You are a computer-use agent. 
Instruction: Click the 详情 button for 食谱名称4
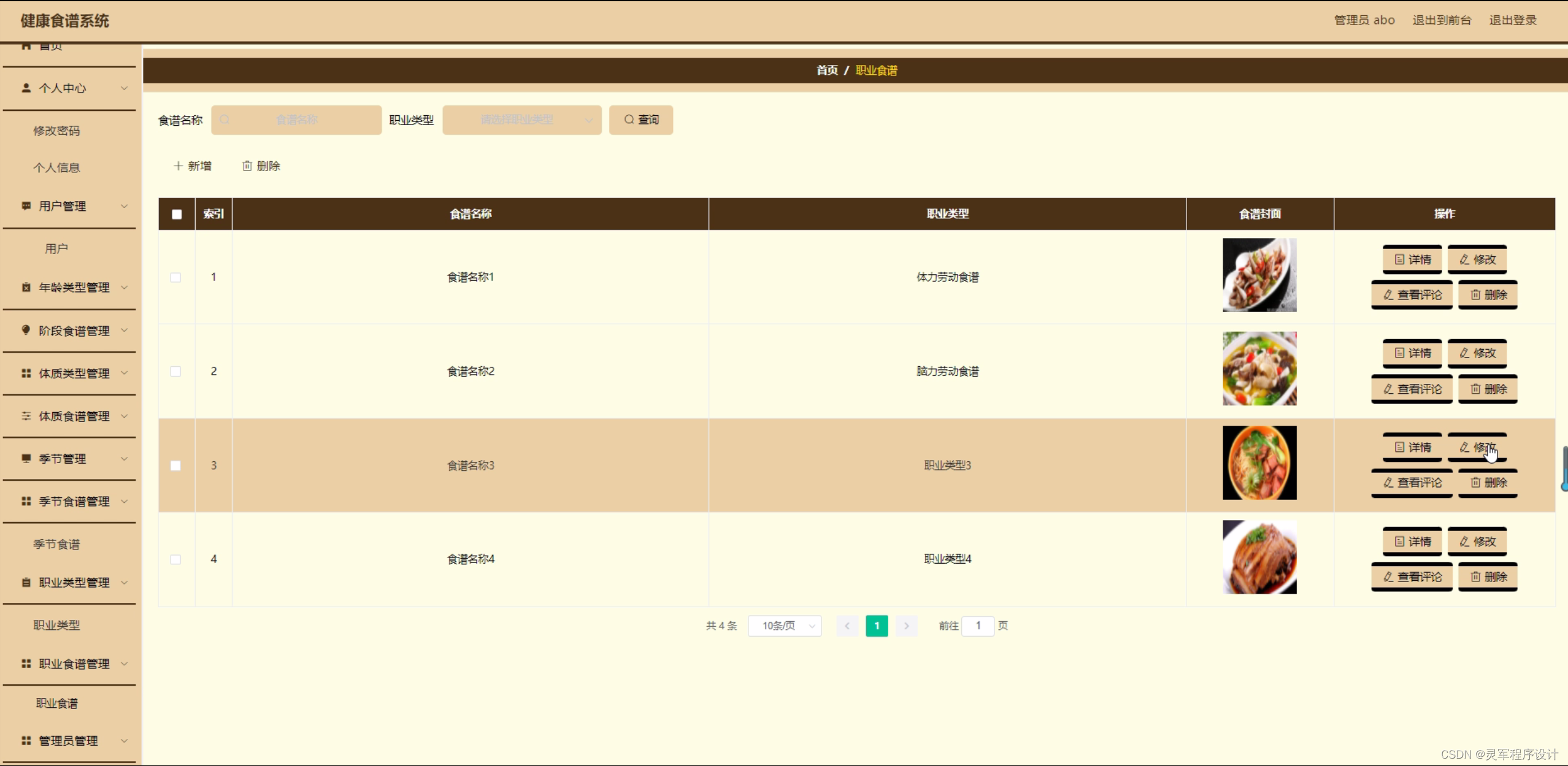click(x=1412, y=542)
